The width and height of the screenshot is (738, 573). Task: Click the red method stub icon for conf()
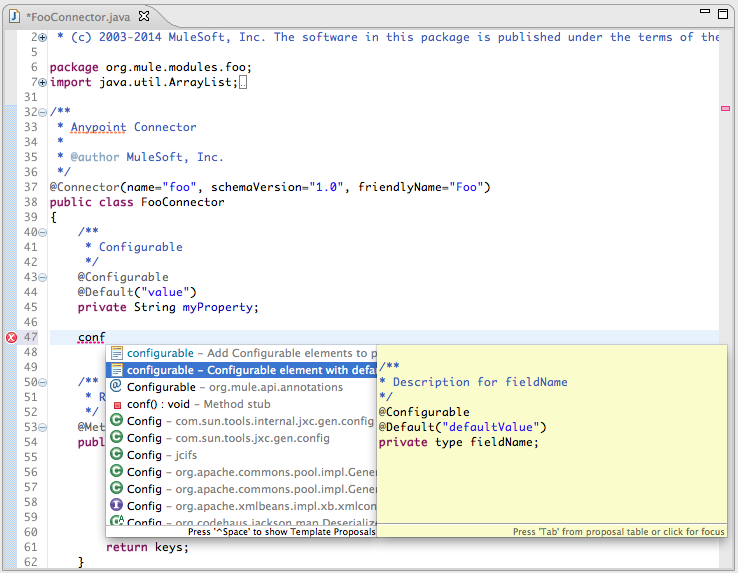116,405
